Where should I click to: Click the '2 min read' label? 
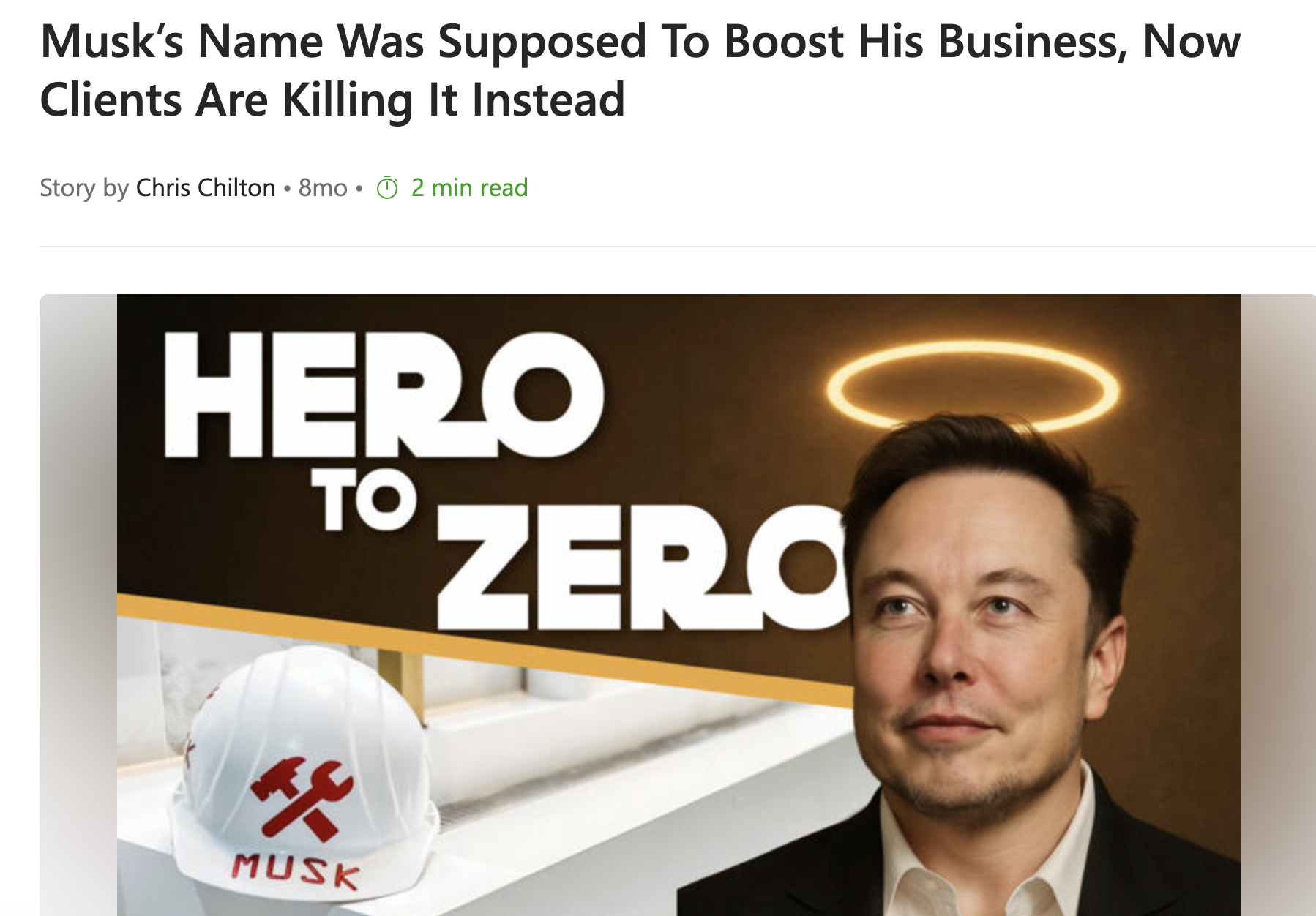(469, 188)
